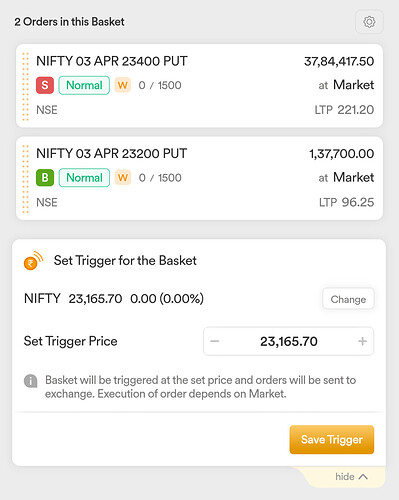Toggle Normal tag on 23200 PUT order
The height and width of the screenshot is (500, 399).
84,178
